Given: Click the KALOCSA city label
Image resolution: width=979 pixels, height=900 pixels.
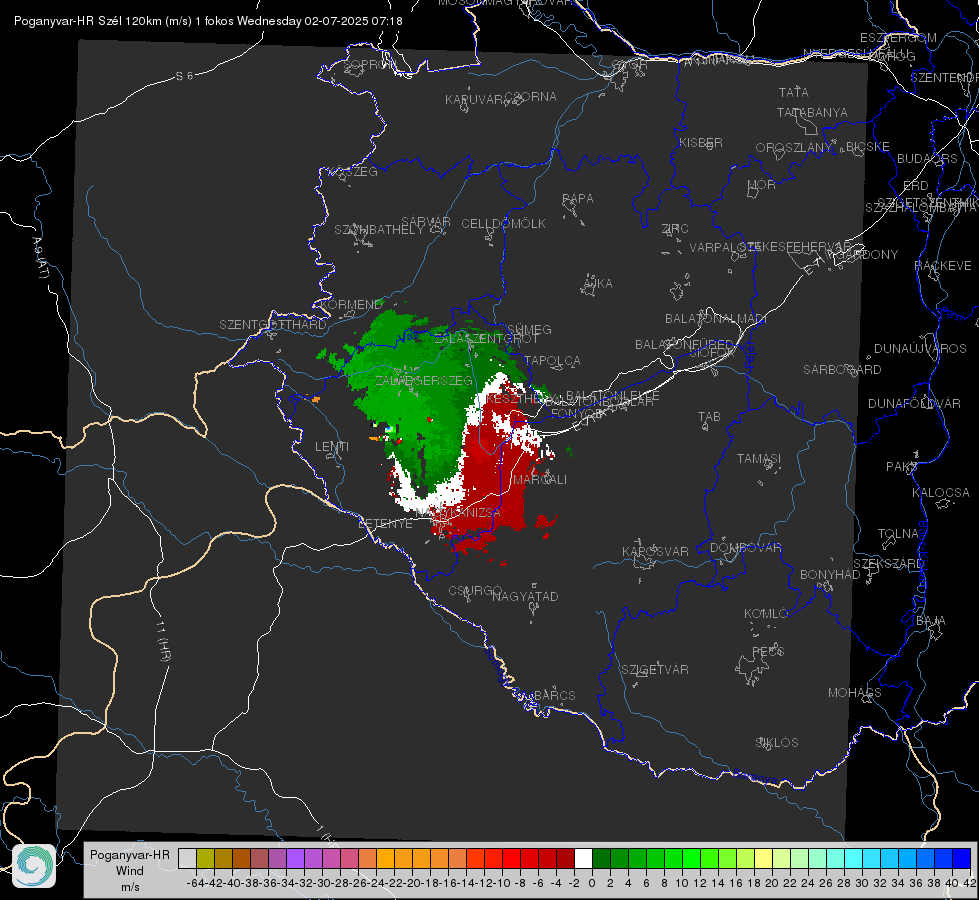Looking at the screenshot, I should tap(941, 493).
